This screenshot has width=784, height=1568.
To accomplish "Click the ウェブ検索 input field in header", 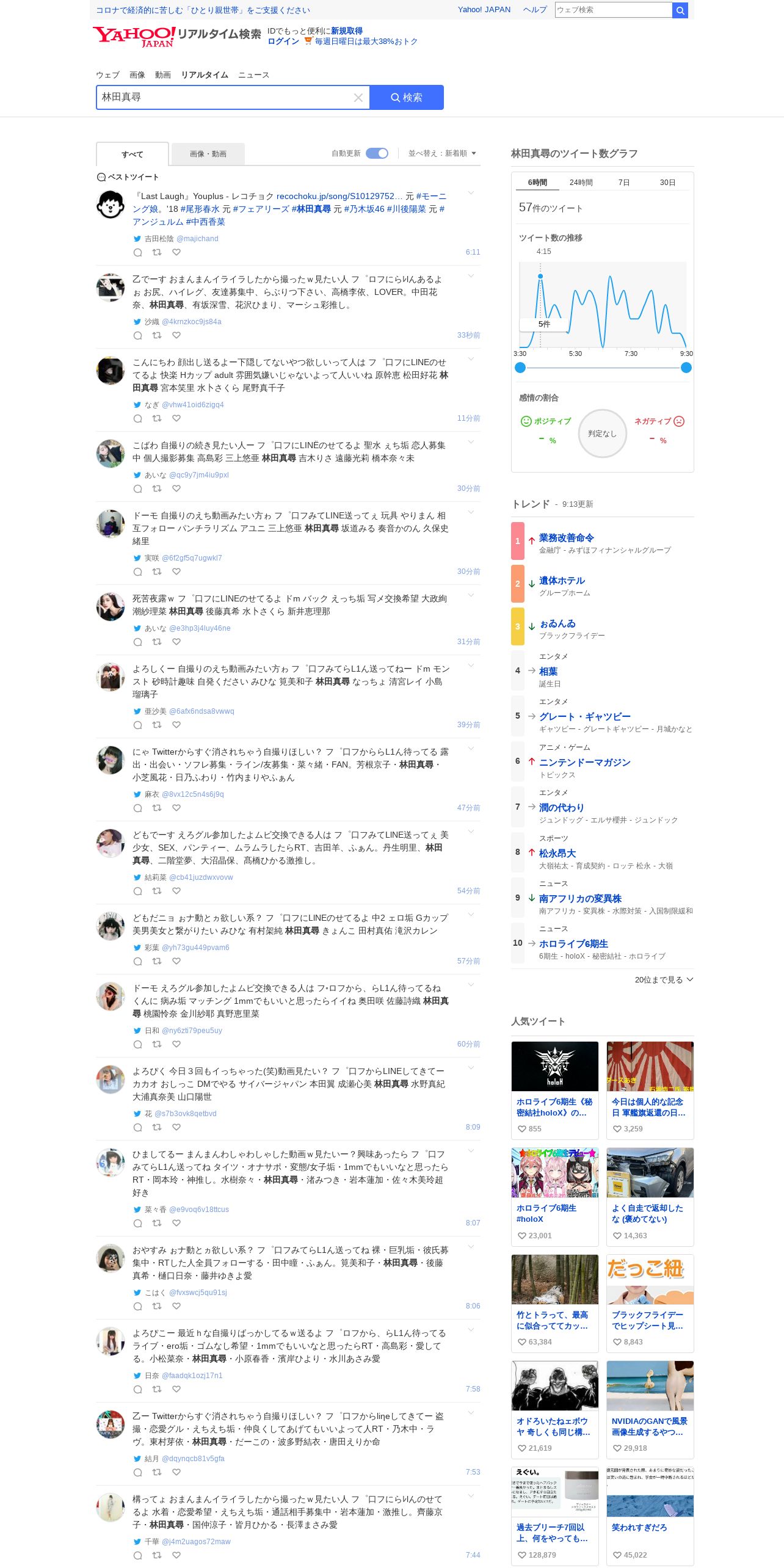I will [x=613, y=10].
